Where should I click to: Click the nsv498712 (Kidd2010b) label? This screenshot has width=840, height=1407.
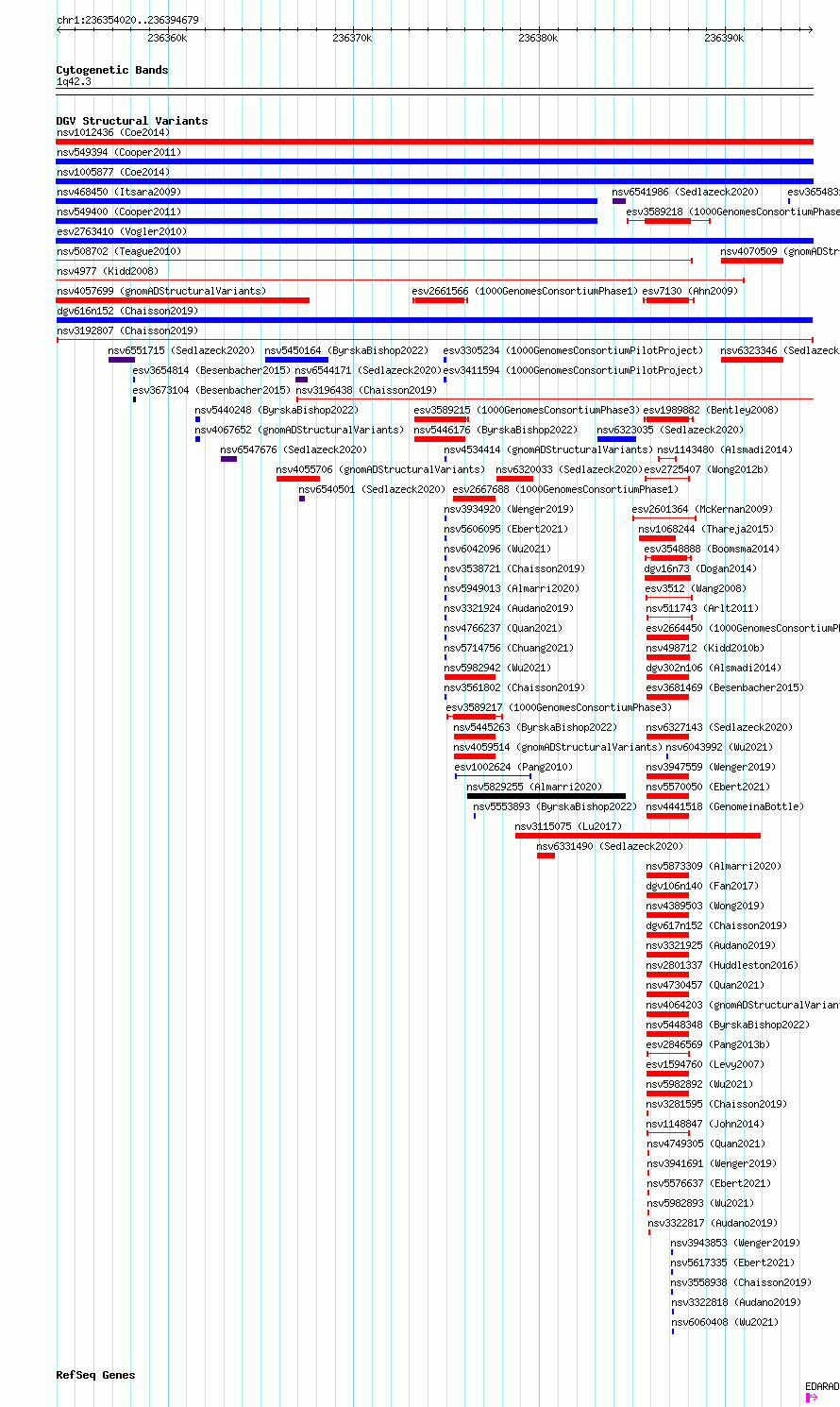coord(706,648)
